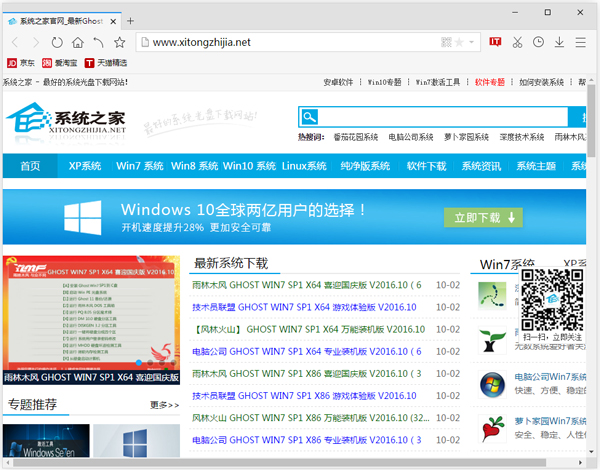This screenshot has width=600, height=470.
Task: Open red 软件专题 top link
Action: pyautogui.click(x=490, y=82)
